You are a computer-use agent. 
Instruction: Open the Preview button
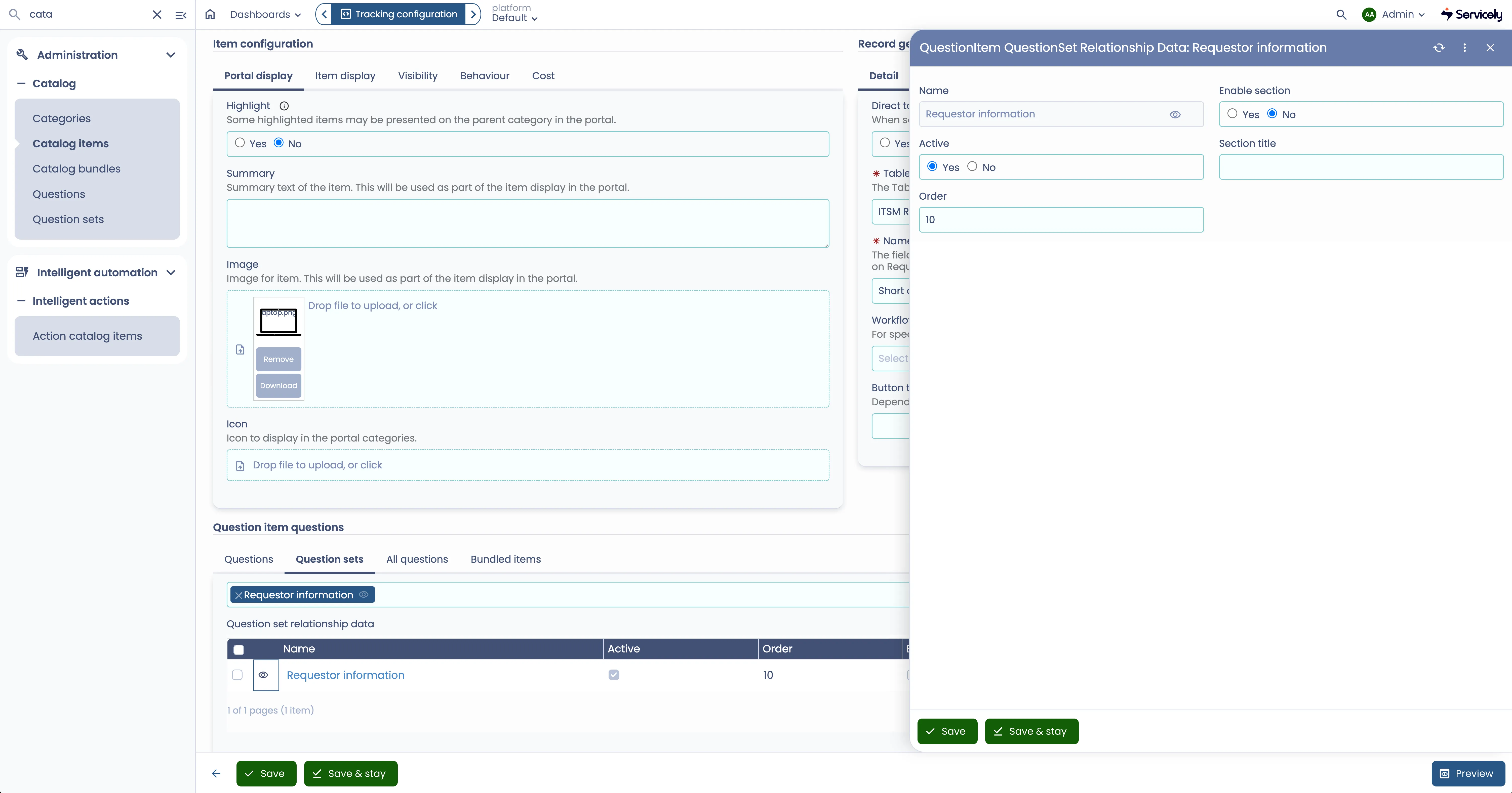(1468, 774)
